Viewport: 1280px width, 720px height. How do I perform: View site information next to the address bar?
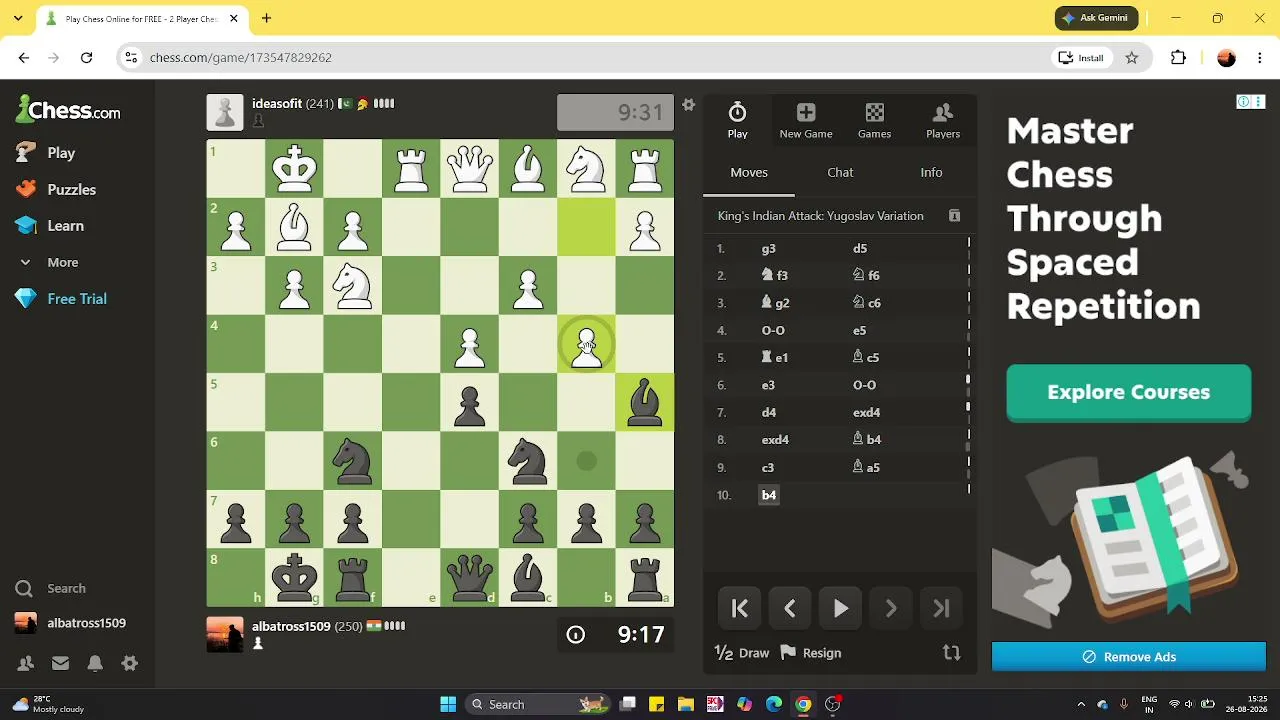(131, 58)
